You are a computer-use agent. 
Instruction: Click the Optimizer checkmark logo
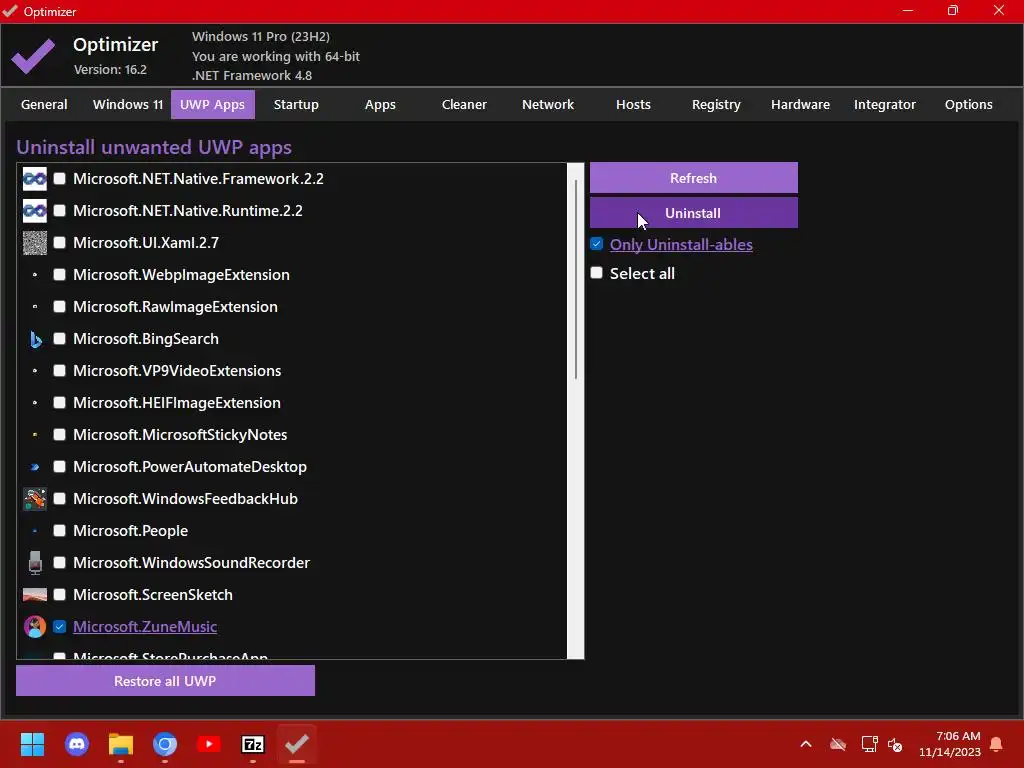coord(33,56)
